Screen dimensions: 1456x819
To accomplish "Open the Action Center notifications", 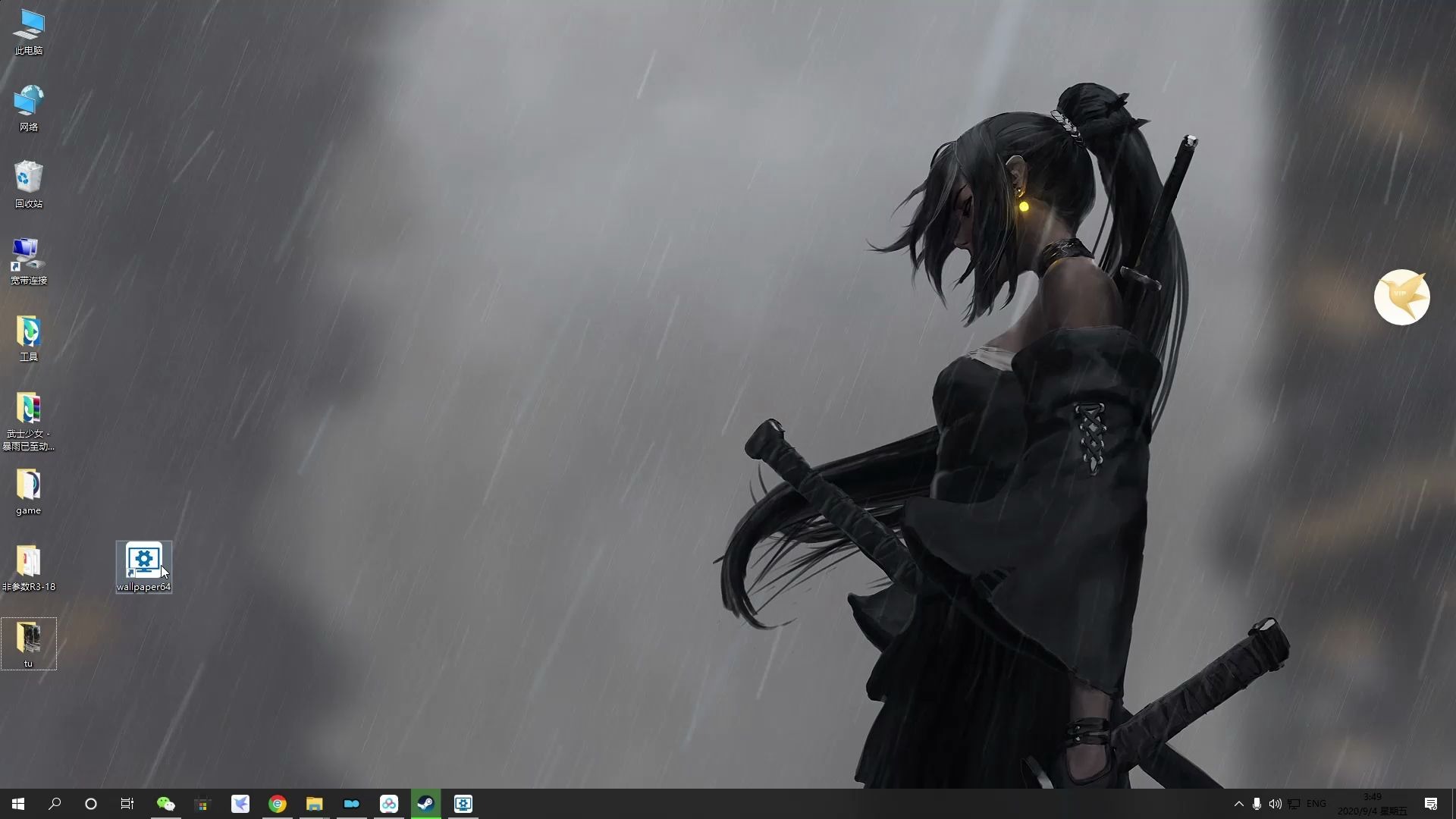I will (x=1431, y=804).
